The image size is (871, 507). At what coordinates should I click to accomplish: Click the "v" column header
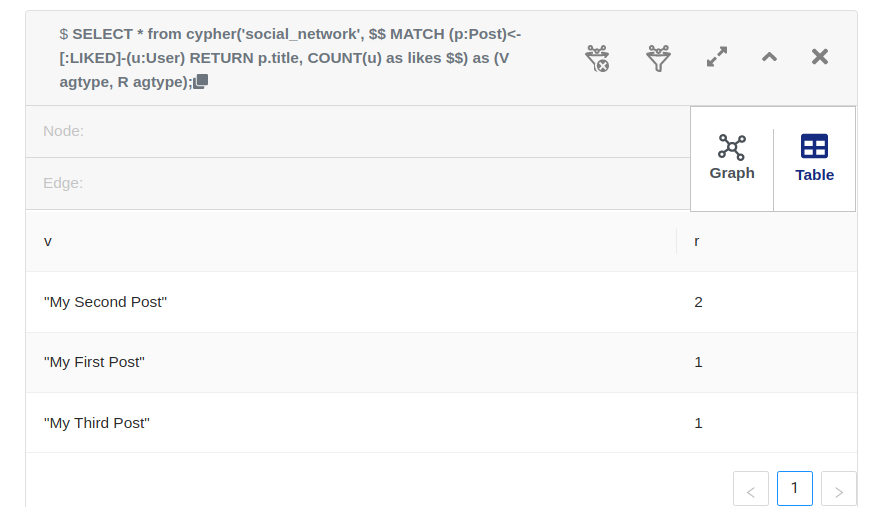tap(48, 241)
